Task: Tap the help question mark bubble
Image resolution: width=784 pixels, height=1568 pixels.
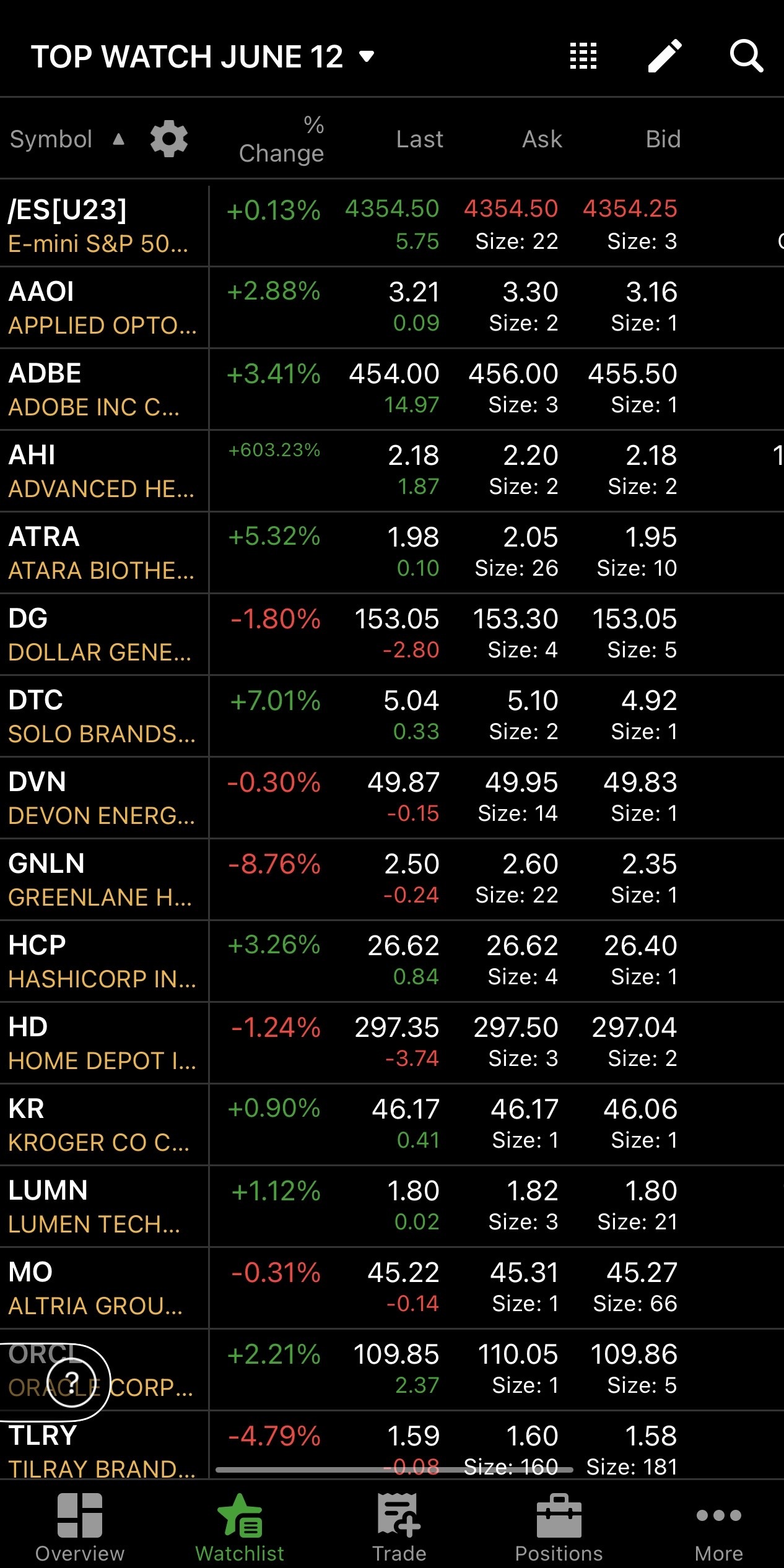Action: (x=72, y=1382)
